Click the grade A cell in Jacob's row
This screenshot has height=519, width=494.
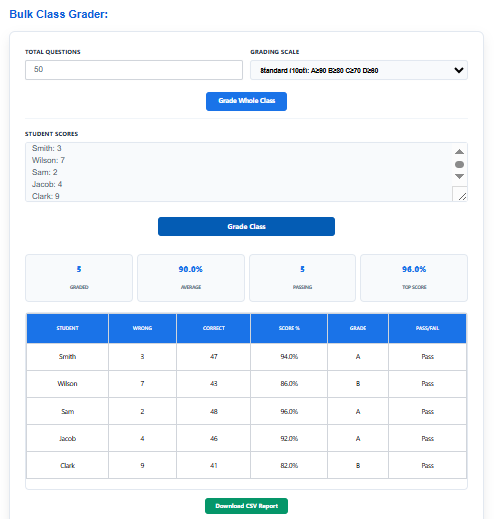coord(358,438)
